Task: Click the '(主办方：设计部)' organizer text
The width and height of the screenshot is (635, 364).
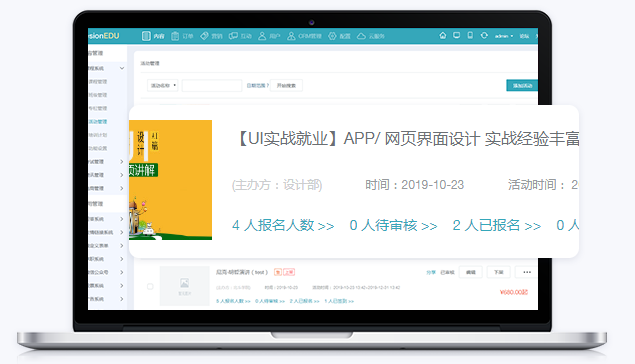Action: [x=277, y=185]
